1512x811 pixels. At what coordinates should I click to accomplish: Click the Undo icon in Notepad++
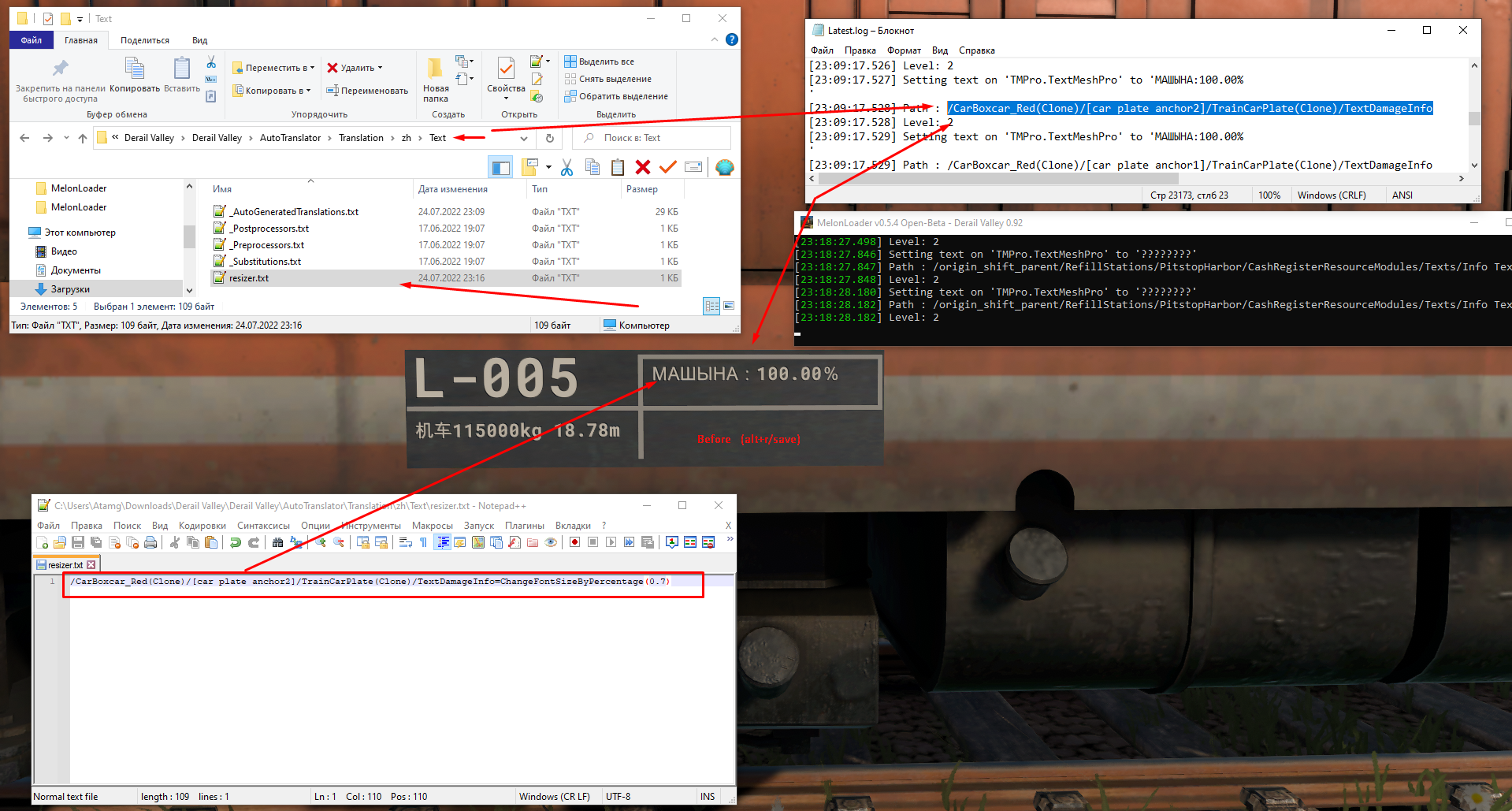click(235, 542)
